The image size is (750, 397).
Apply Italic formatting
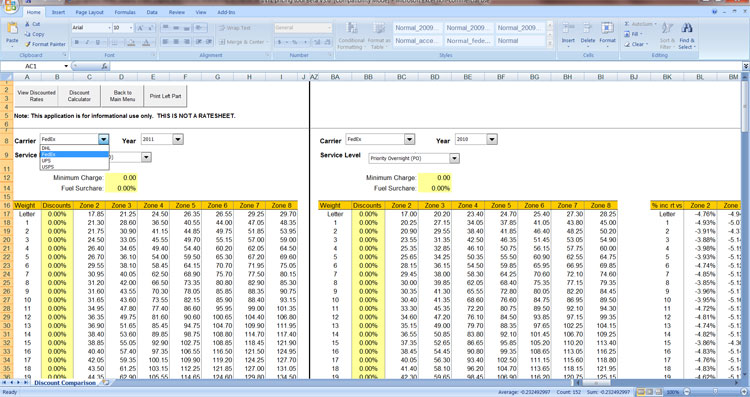tap(87, 43)
